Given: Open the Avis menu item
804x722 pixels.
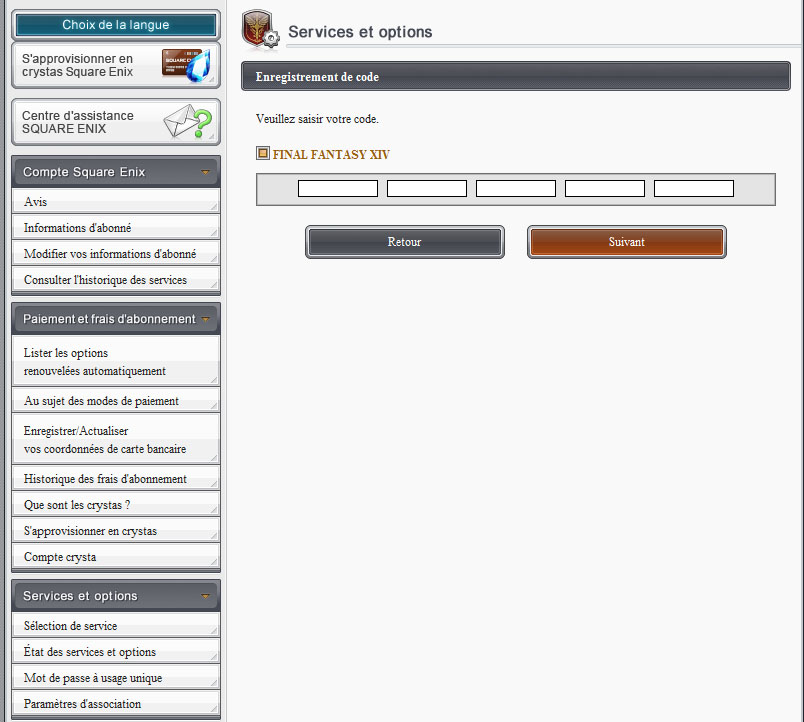Looking at the screenshot, I should coord(116,202).
